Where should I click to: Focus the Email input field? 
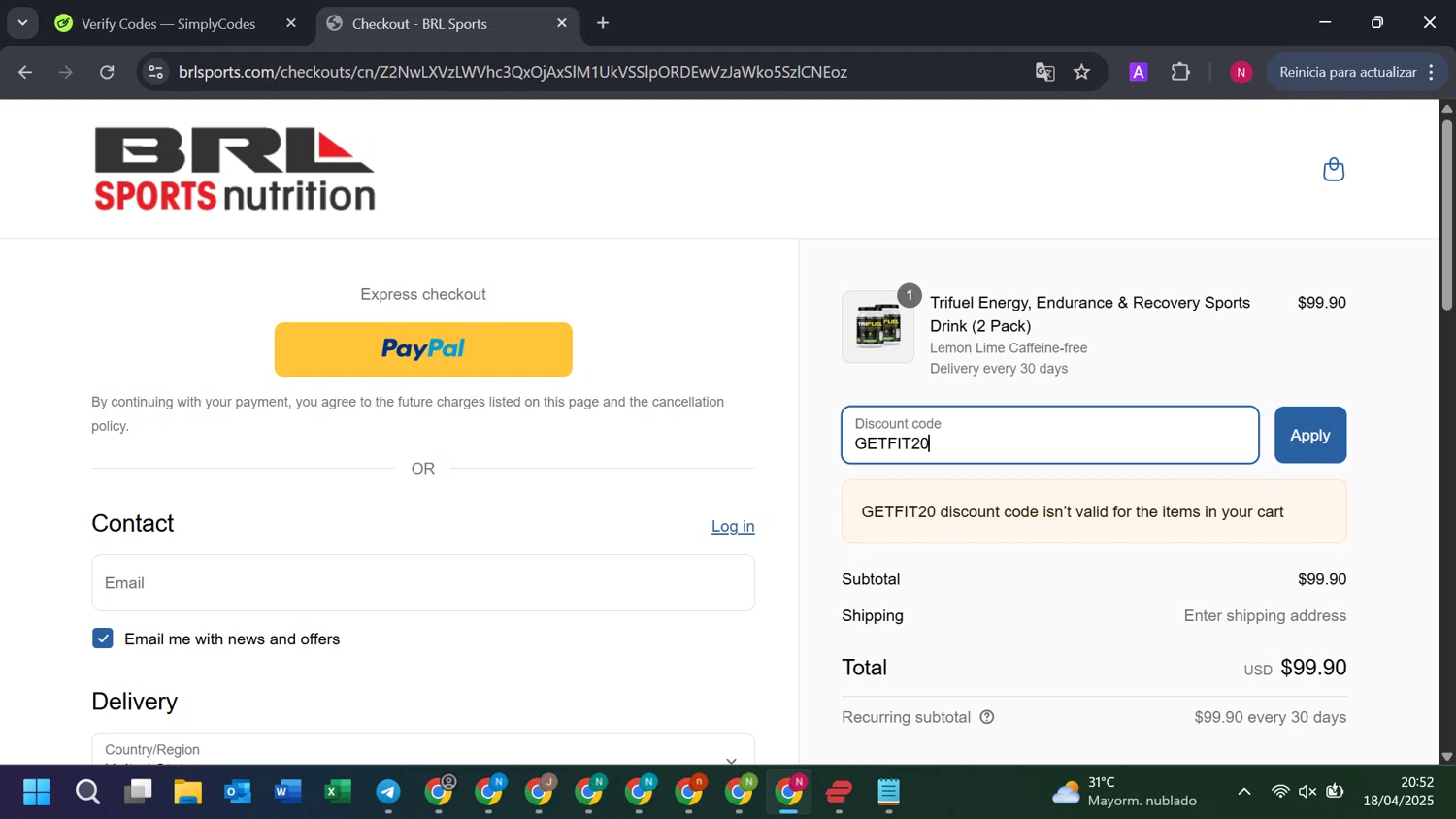click(x=423, y=582)
